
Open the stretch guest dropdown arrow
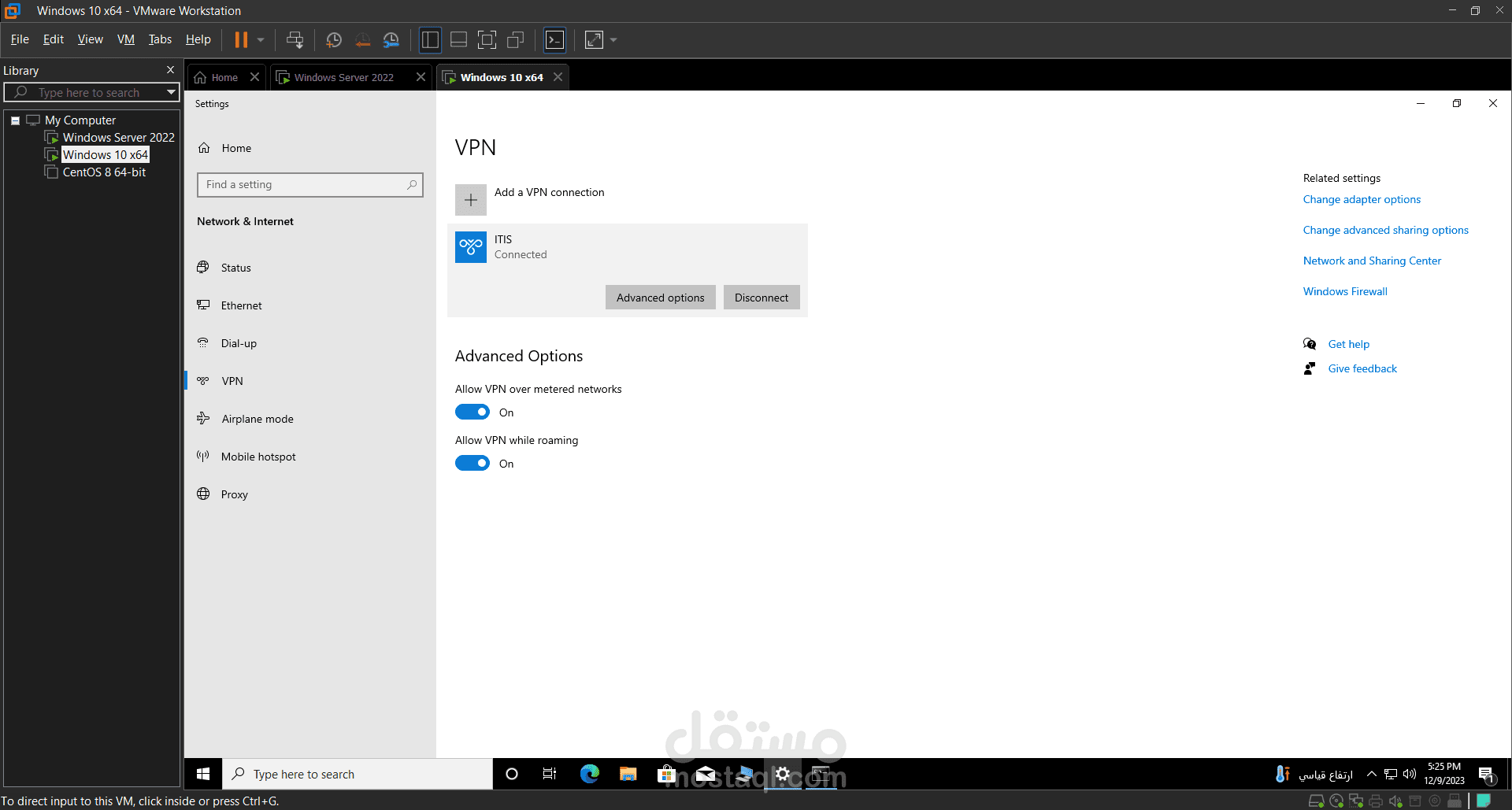click(613, 39)
